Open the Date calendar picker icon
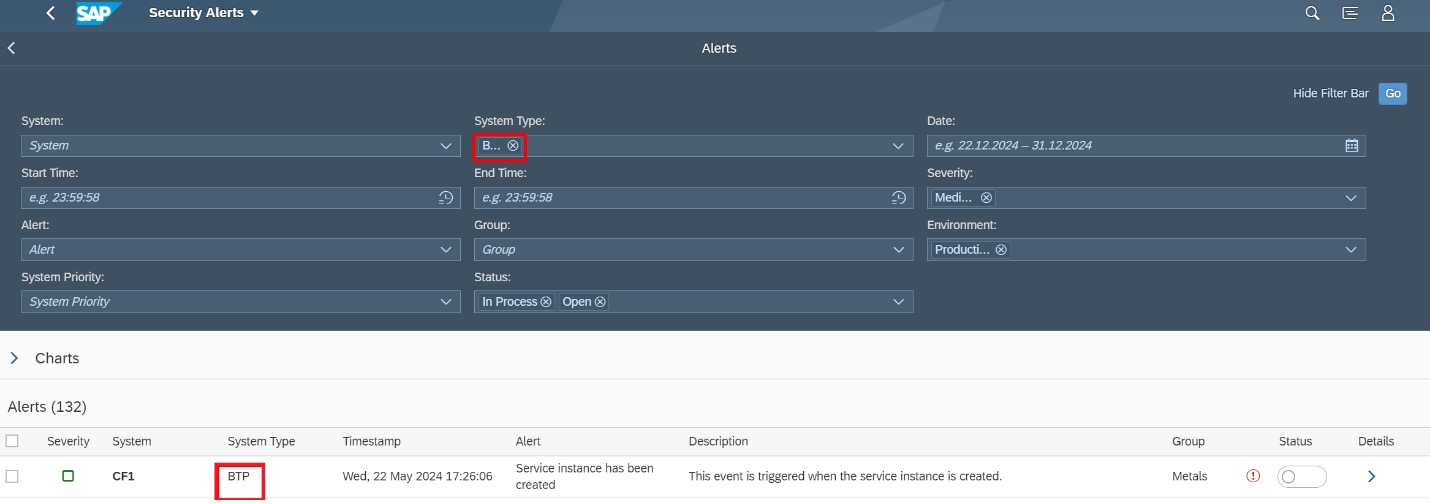 (1352, 146)
